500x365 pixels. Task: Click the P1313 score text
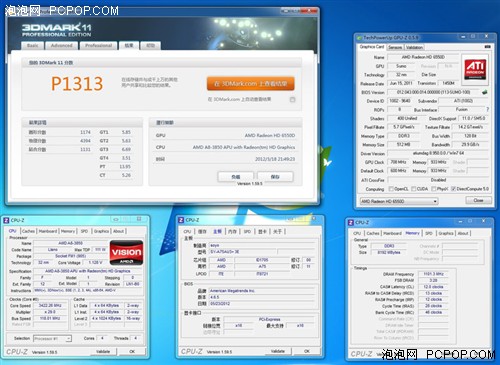[77, 84]
